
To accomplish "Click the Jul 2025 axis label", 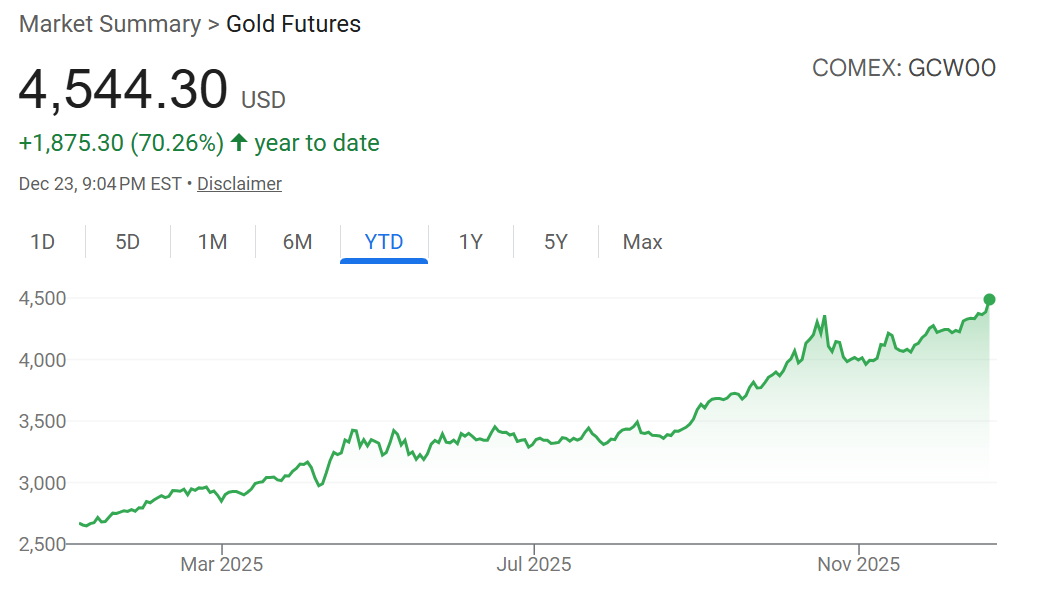I will tap(534, 565).
